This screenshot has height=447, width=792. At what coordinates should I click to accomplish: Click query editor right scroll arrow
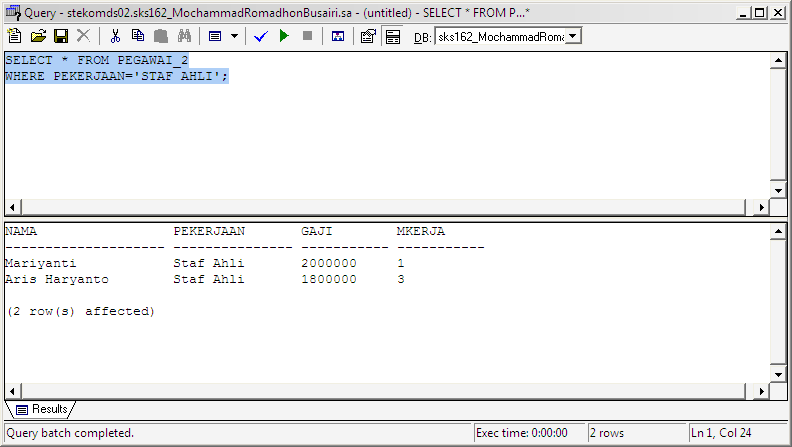click(x=762, y=207)
